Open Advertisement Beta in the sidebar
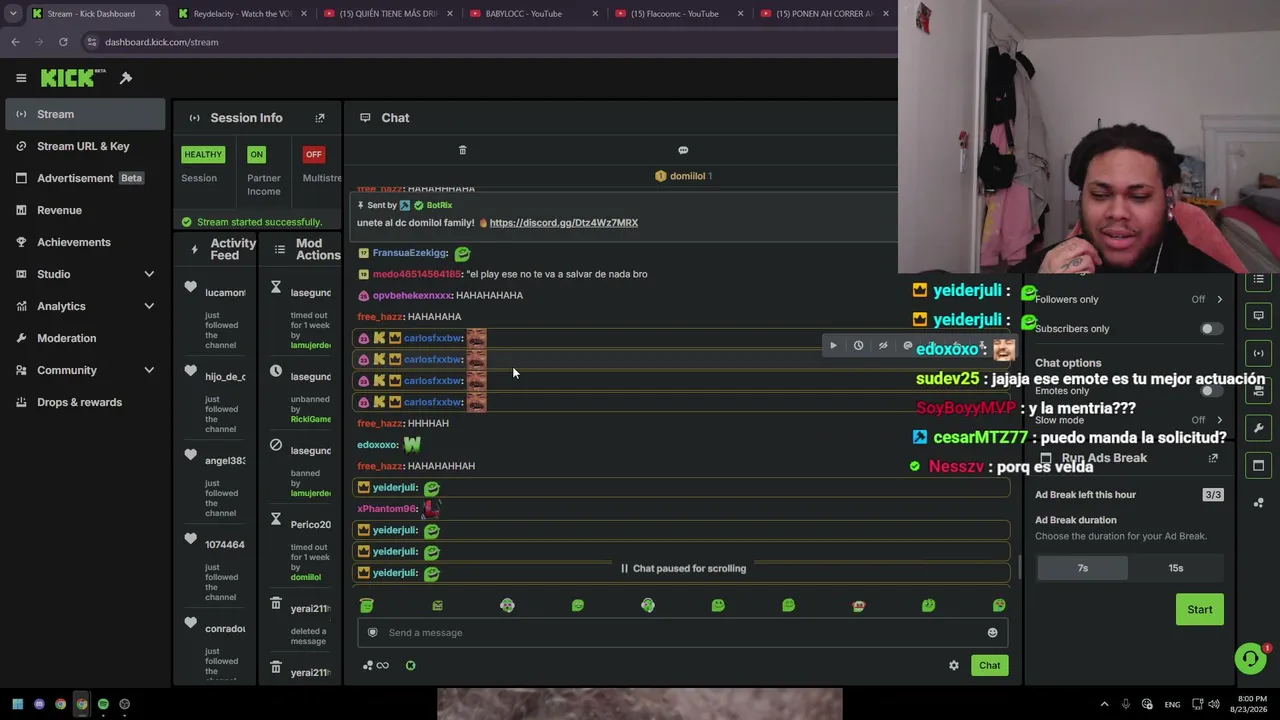Viewport: 1280px width, 720px height. (x=85, y=178)
